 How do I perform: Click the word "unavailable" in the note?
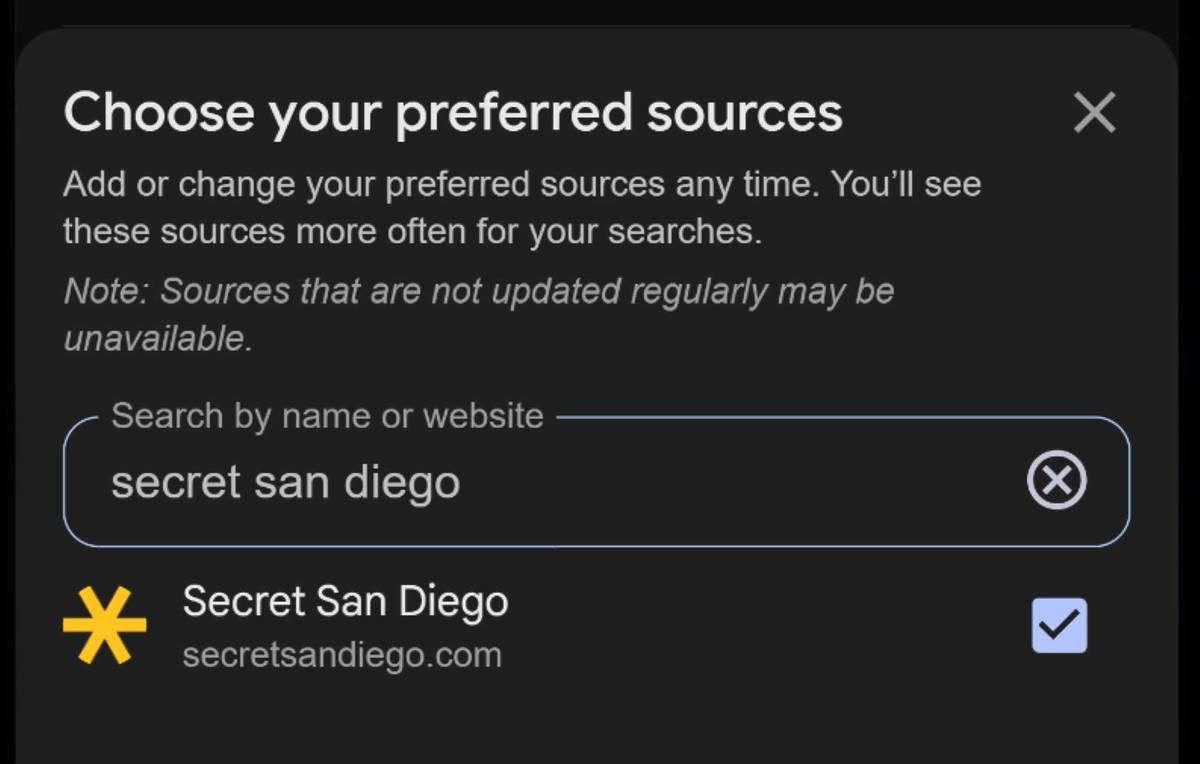point(155,338)
